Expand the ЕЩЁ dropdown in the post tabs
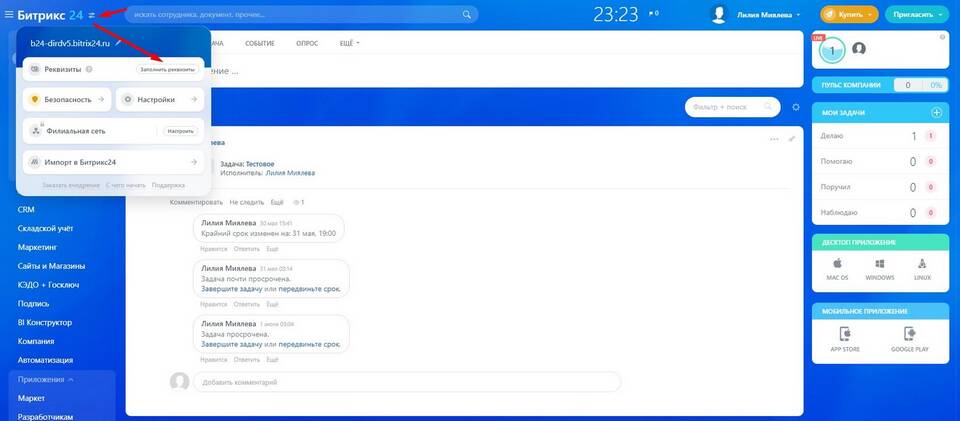The width and height of the screenshot is (960, 421). pyautogui.click(x=350, y=43)
